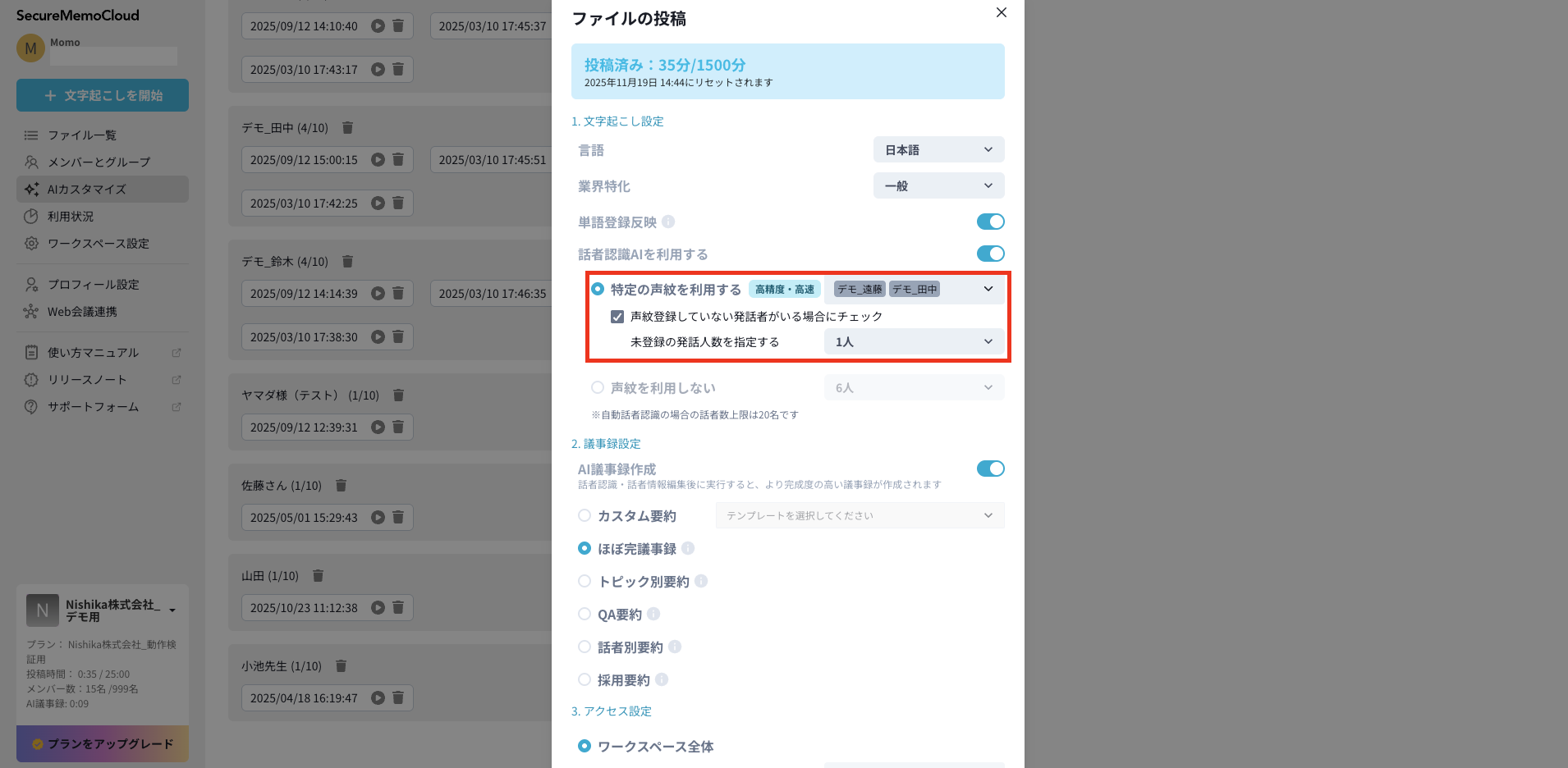Click trash icon next to デモ_田中 group
This screenshot has height=768, width=1568.
coord(347,128)
